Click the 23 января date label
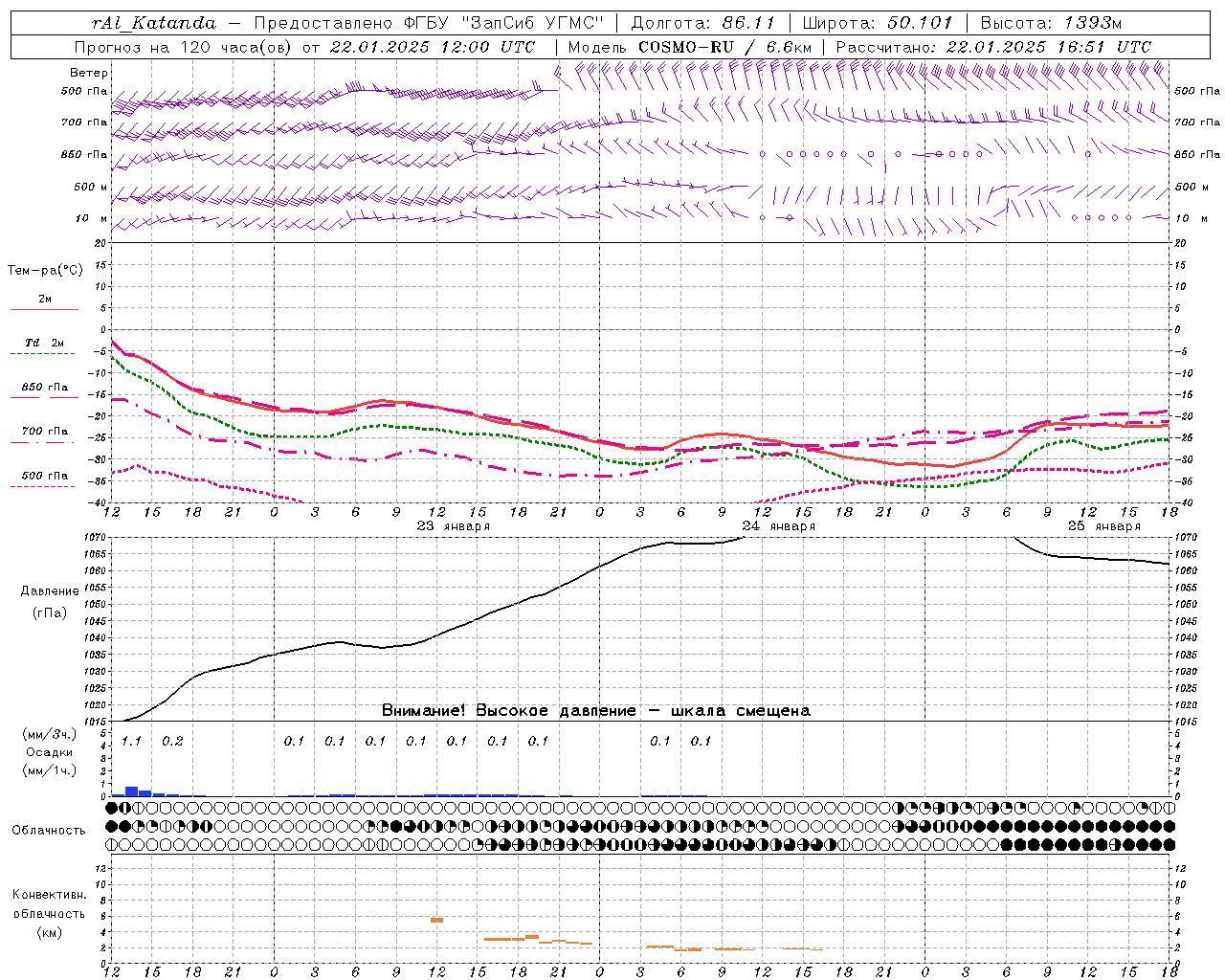Screen dimensions: 1225x980 coord(453,526)
